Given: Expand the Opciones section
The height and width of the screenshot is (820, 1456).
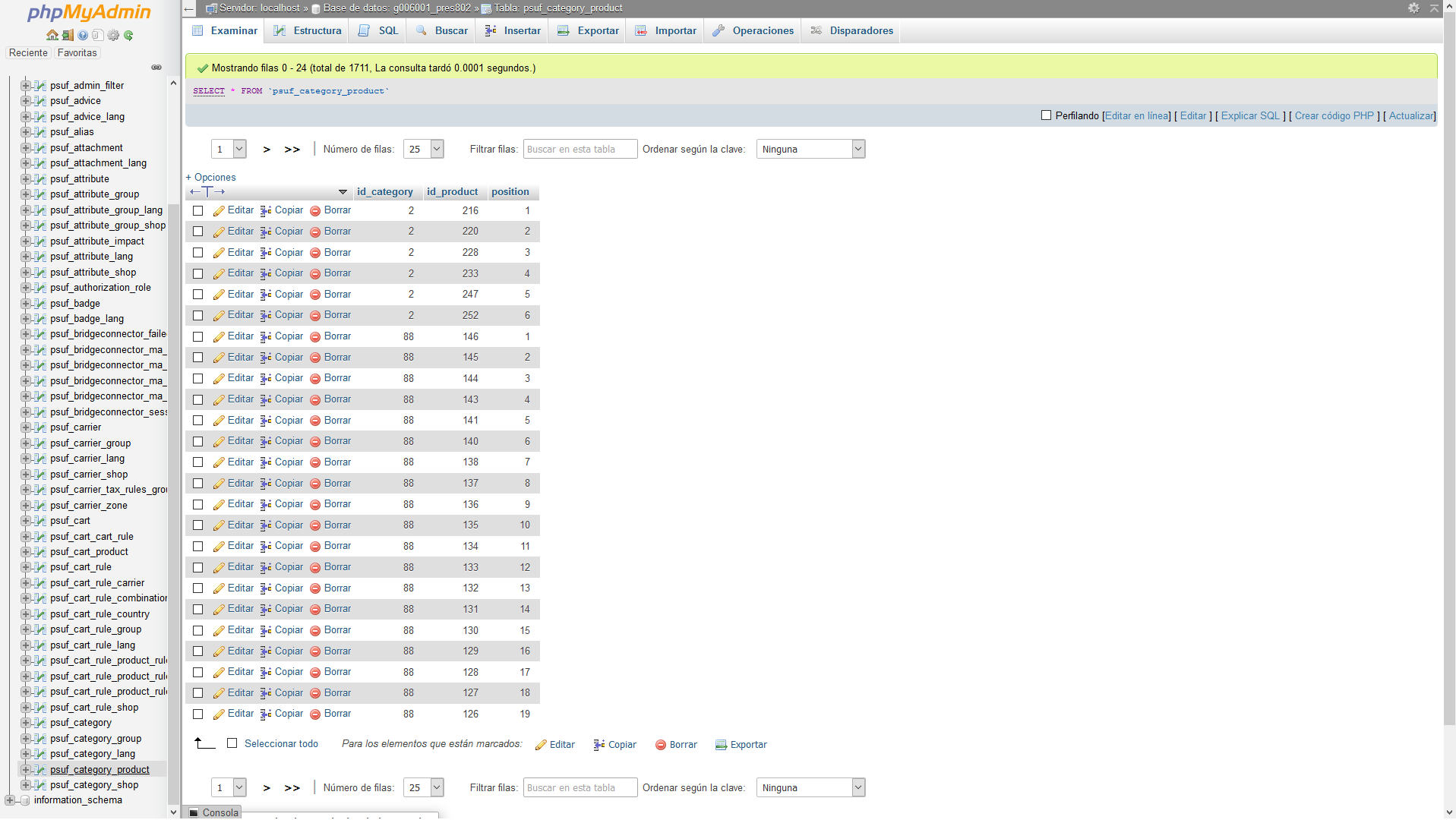Looking at the screenshot, I should coord(210,178).
